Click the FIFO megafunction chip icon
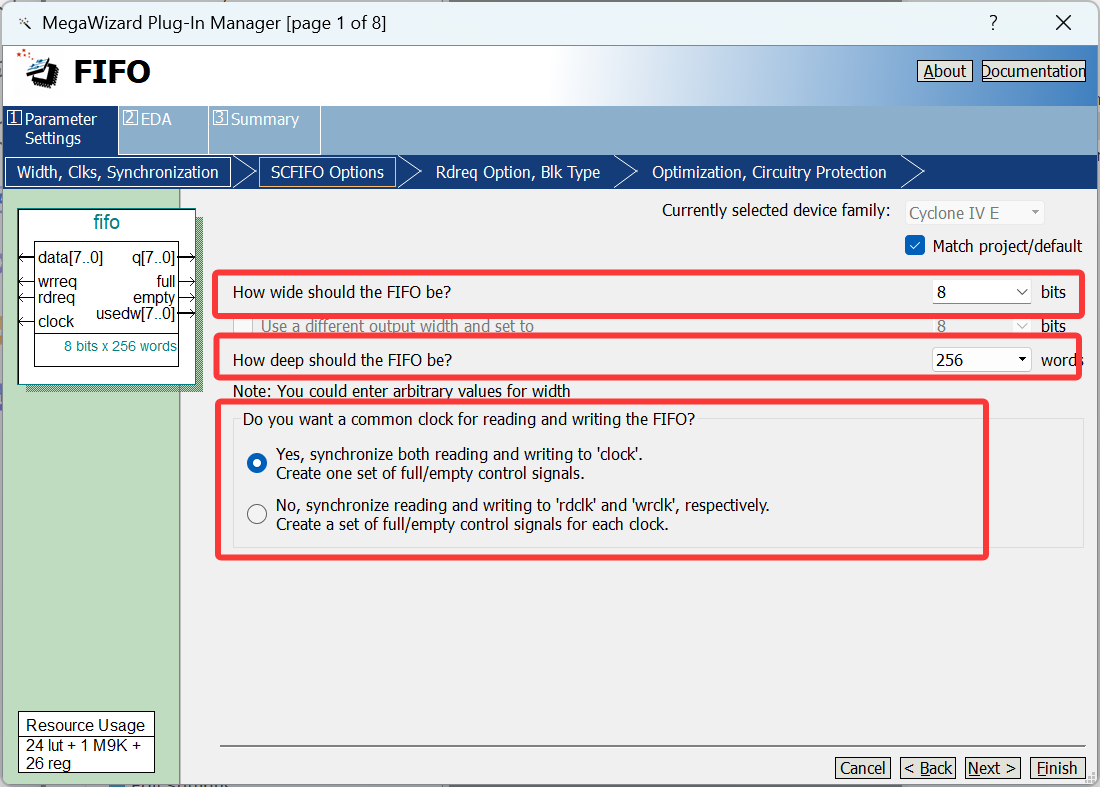Image resolution: width=1100 pixels, height=787 pixels. 41,70
